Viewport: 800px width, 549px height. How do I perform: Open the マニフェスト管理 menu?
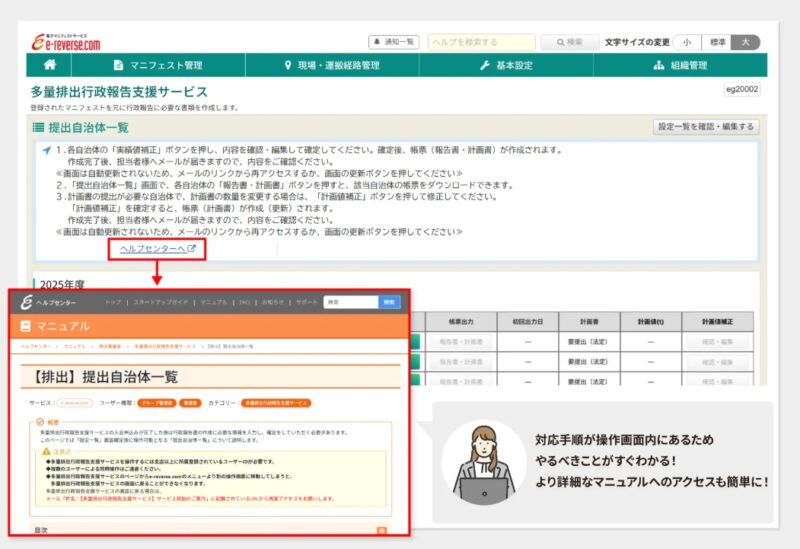tap(158, 65)
